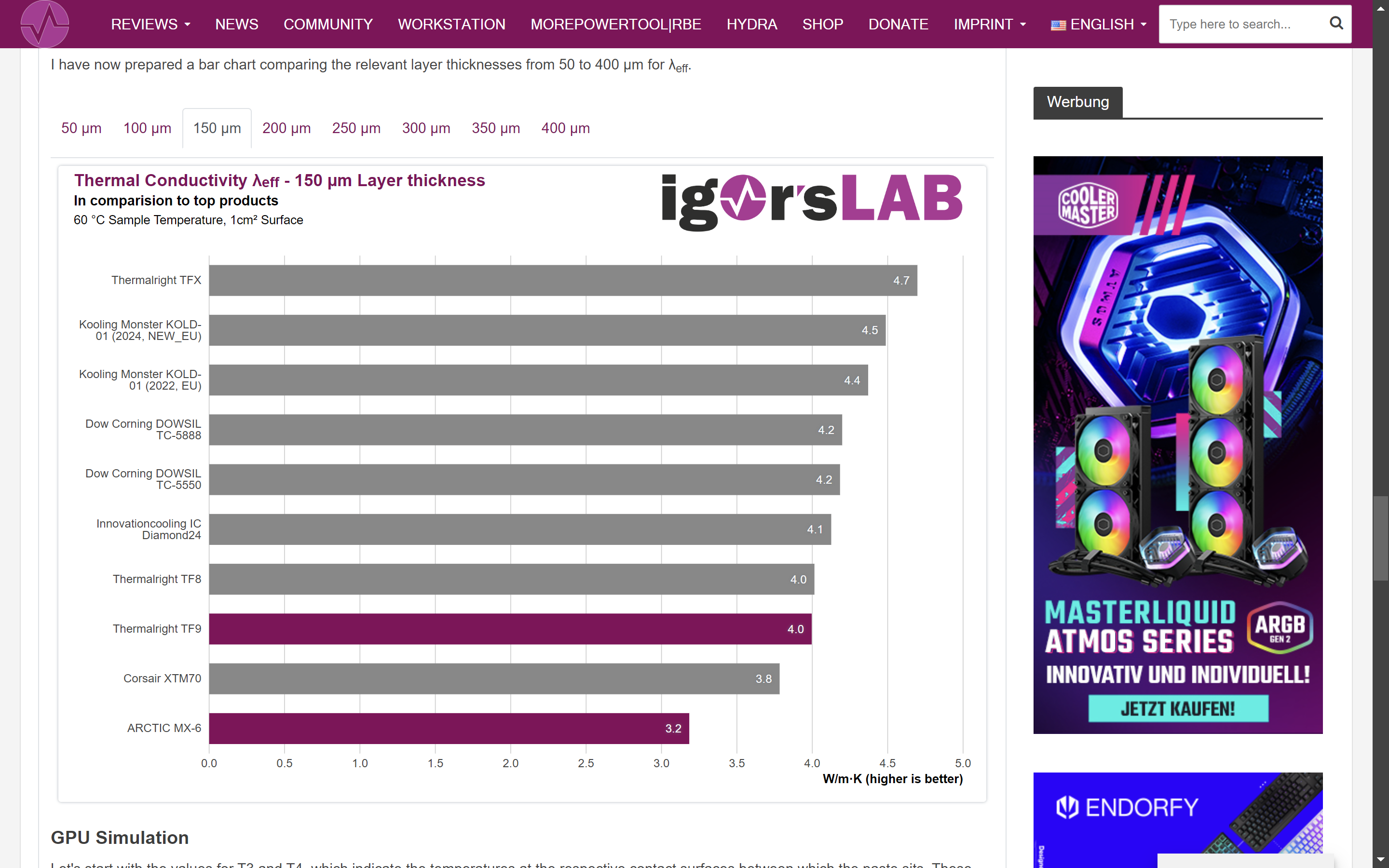
Task: Expand the IMPRINT dropdown menu
Action: [990, 24]
